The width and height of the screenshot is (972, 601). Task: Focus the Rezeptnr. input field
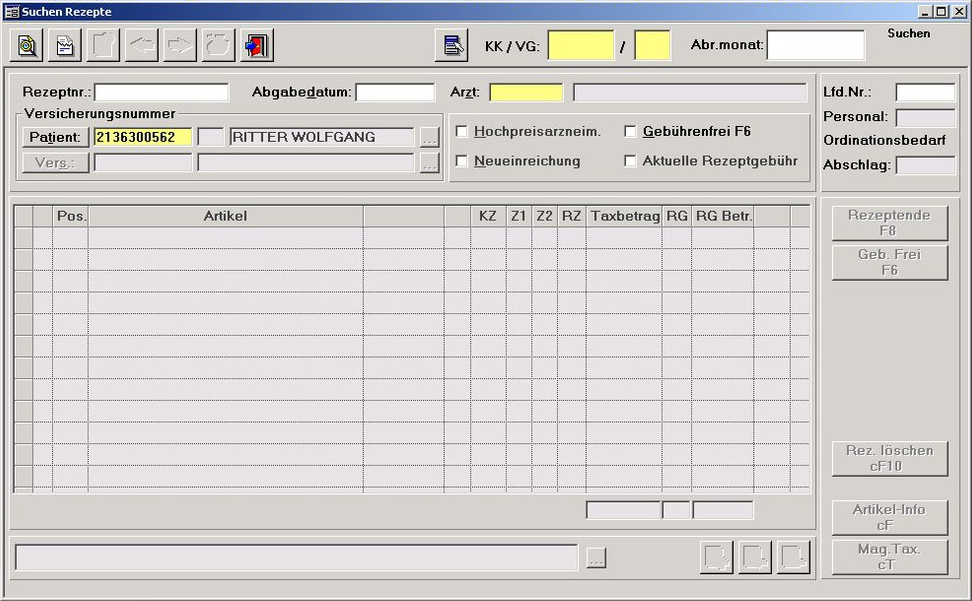[161, 93]
